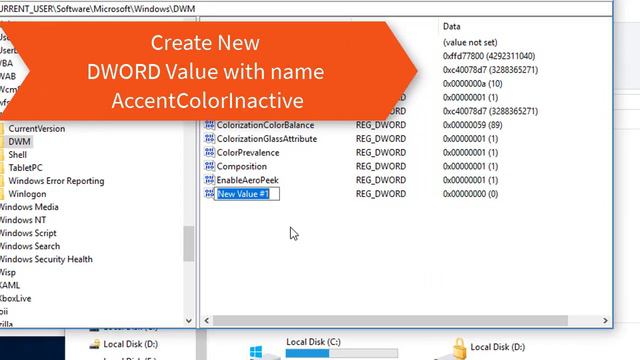
Task: Click the EnableAeroPeek DWORD icon
Action: 209,180
